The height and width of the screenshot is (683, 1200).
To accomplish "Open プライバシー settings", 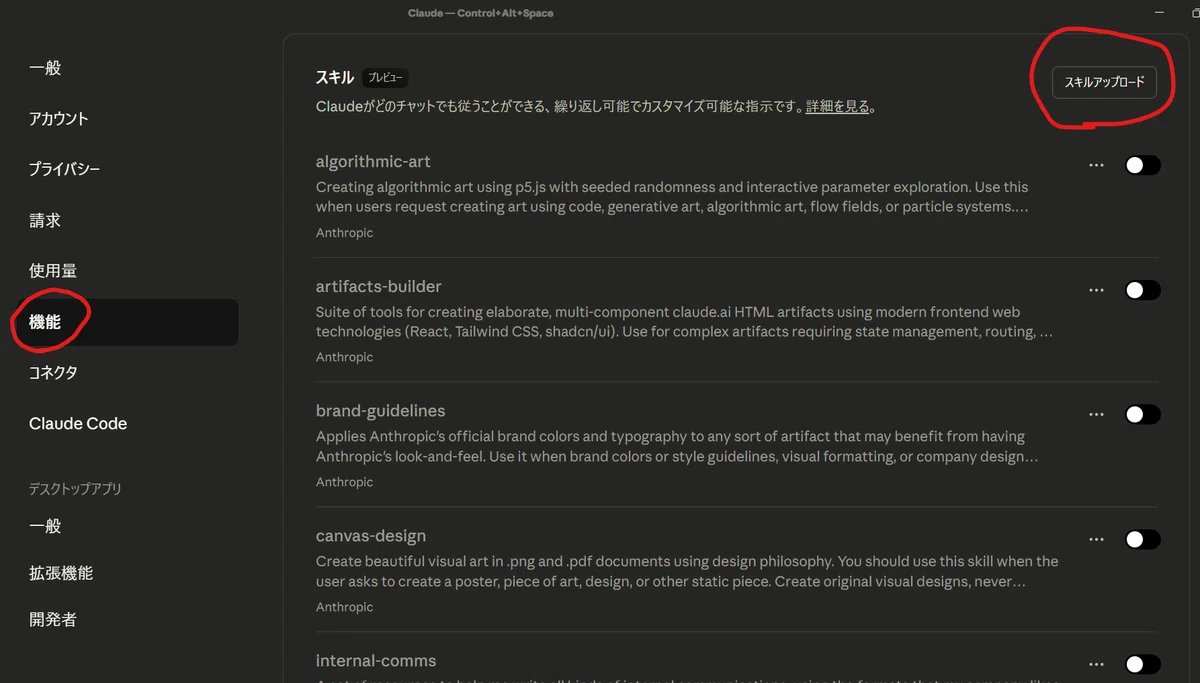I will click(64, 170).
